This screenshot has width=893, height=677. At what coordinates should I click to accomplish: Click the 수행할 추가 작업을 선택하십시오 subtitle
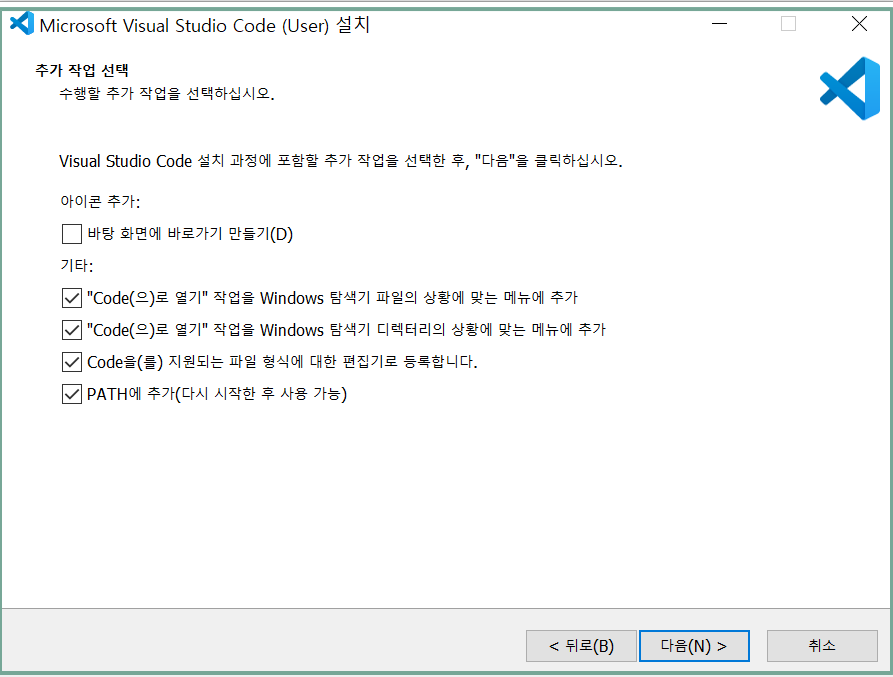pos(167,93)
